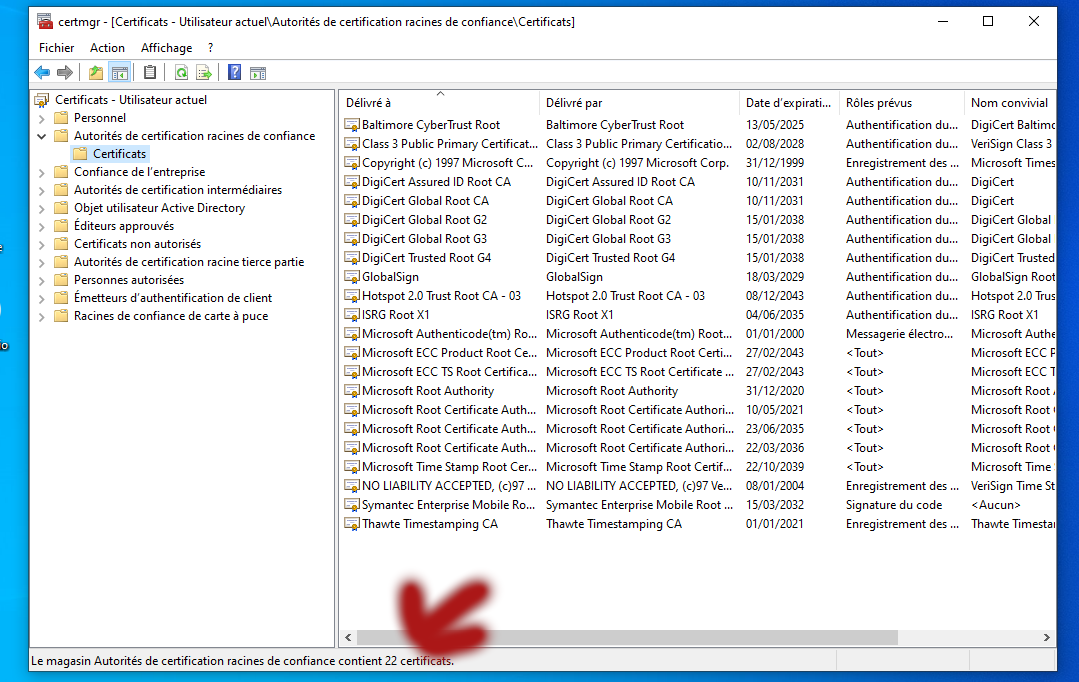Click the left arrow of horizontal scrollbar
1079x682 pixels.
[x=348, y=638]
